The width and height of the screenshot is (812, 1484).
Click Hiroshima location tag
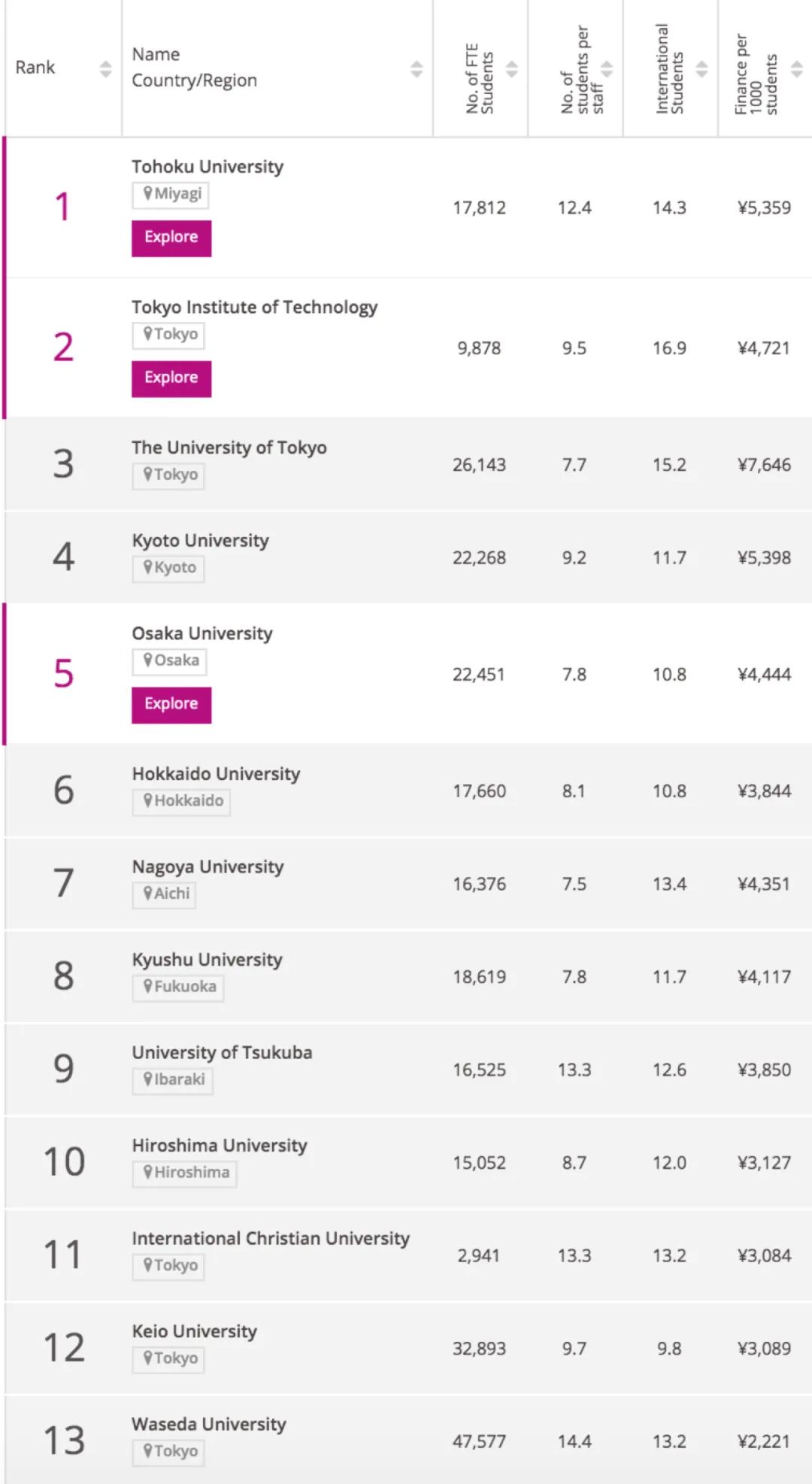pos(185,1173)
